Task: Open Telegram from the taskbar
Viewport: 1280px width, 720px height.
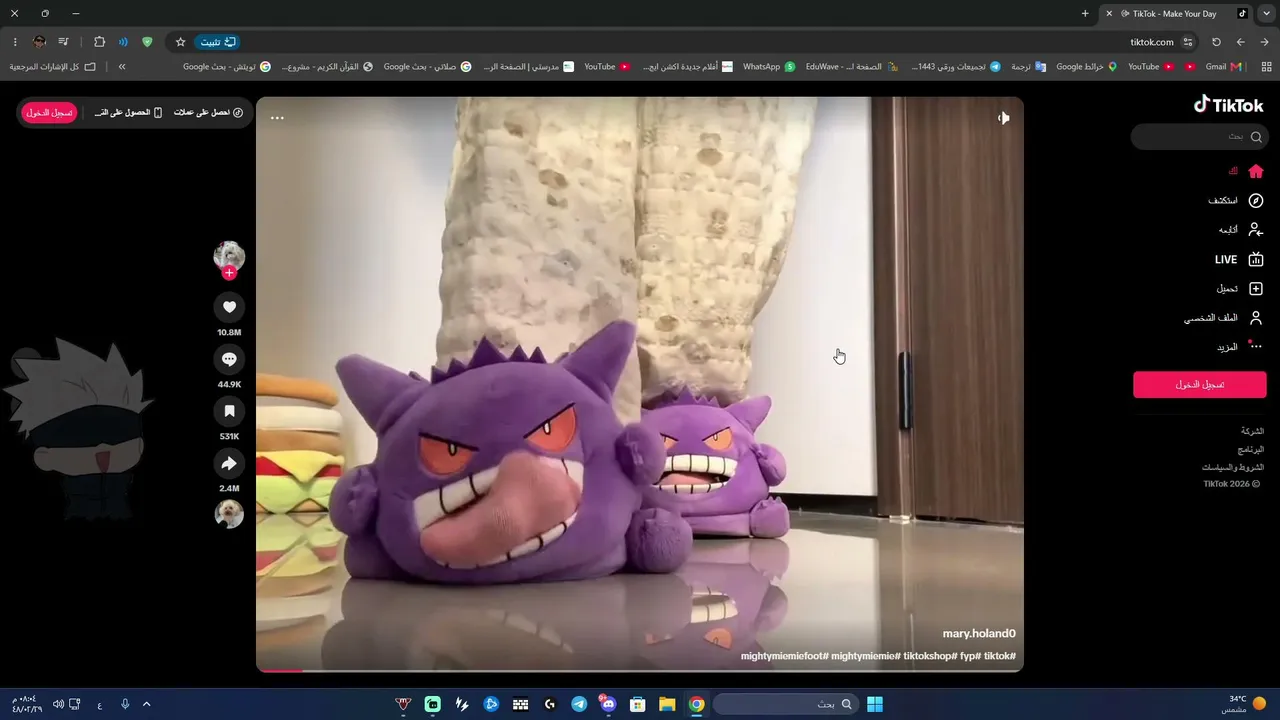Action: click(579, 704)
